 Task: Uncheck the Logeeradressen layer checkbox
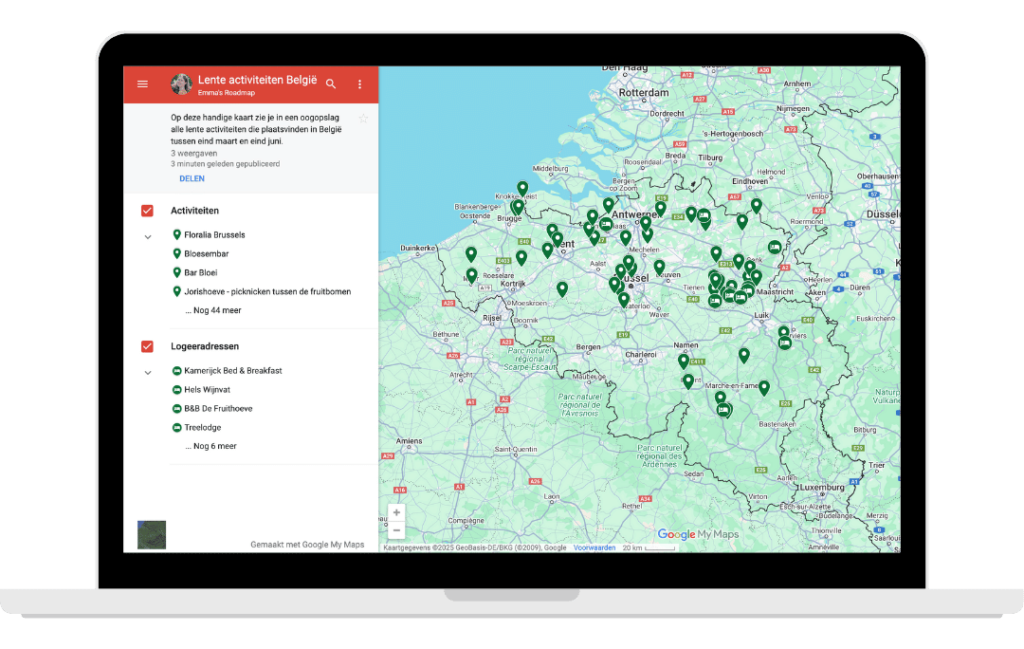[147, 347]
